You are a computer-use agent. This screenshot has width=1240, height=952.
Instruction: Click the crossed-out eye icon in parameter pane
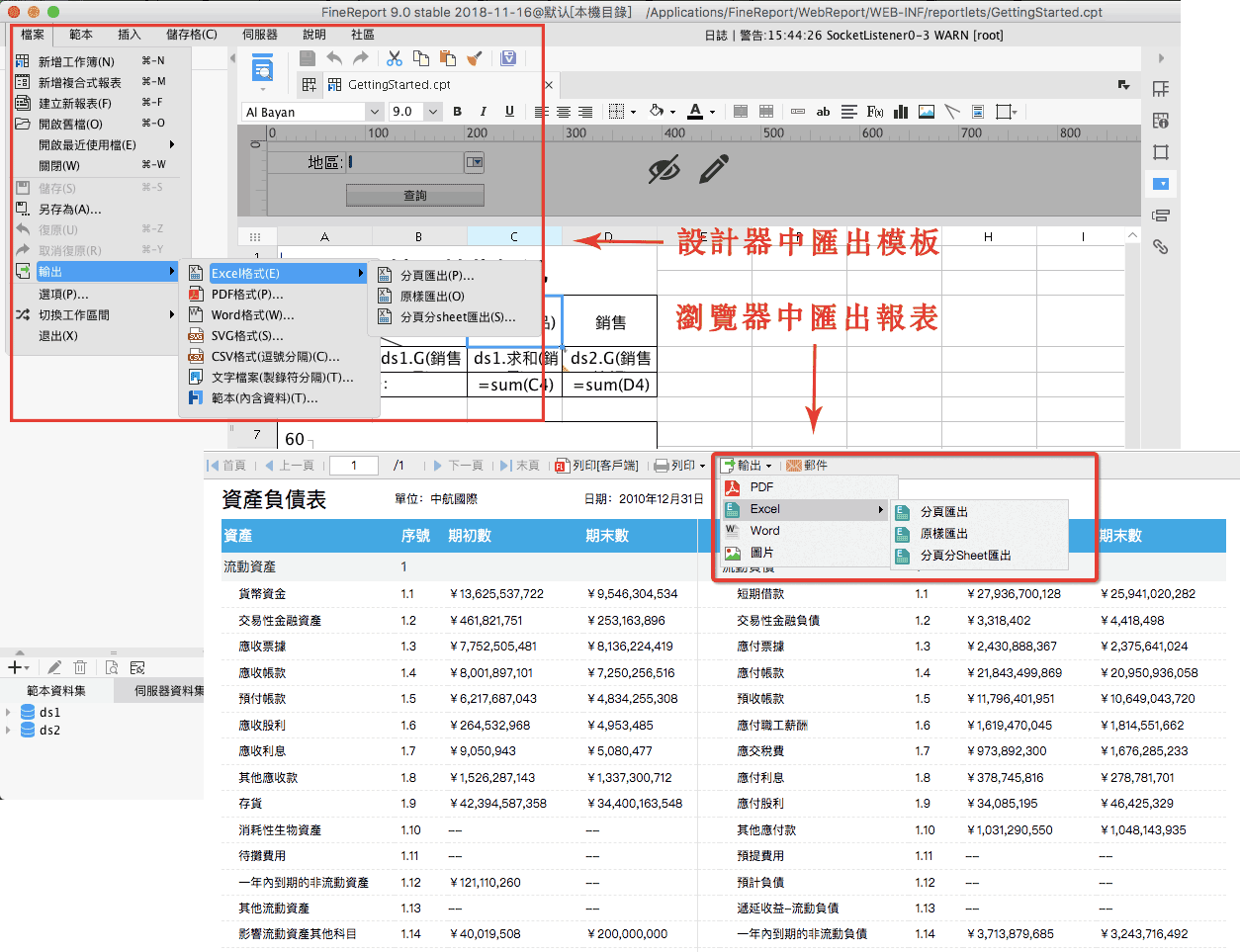coord(664,170)
